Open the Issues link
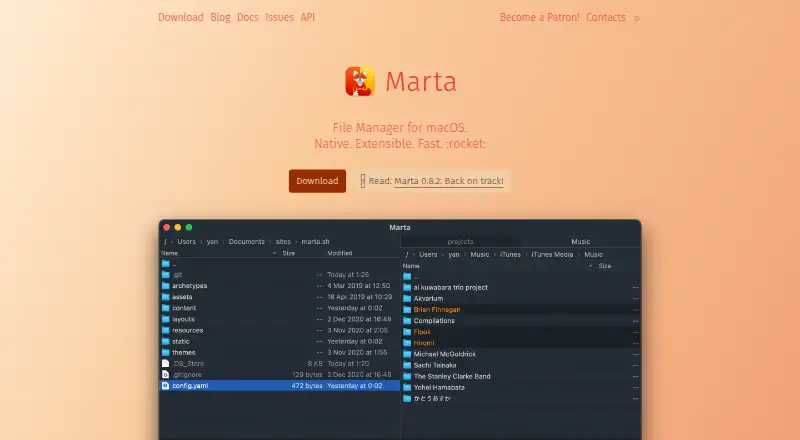The image size is (800, 440). point(280,17)
